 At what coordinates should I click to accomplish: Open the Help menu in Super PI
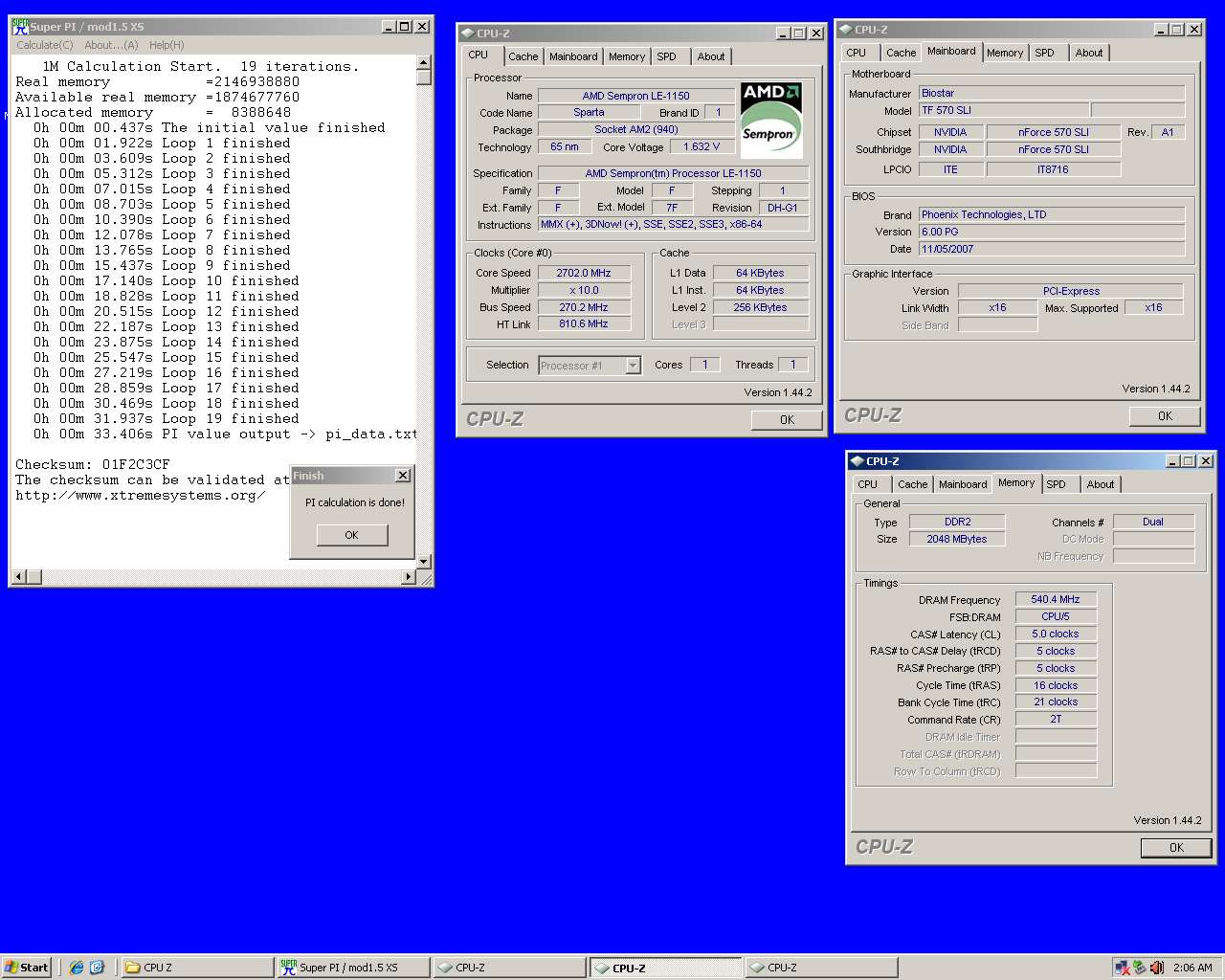(x=167, y=45)
